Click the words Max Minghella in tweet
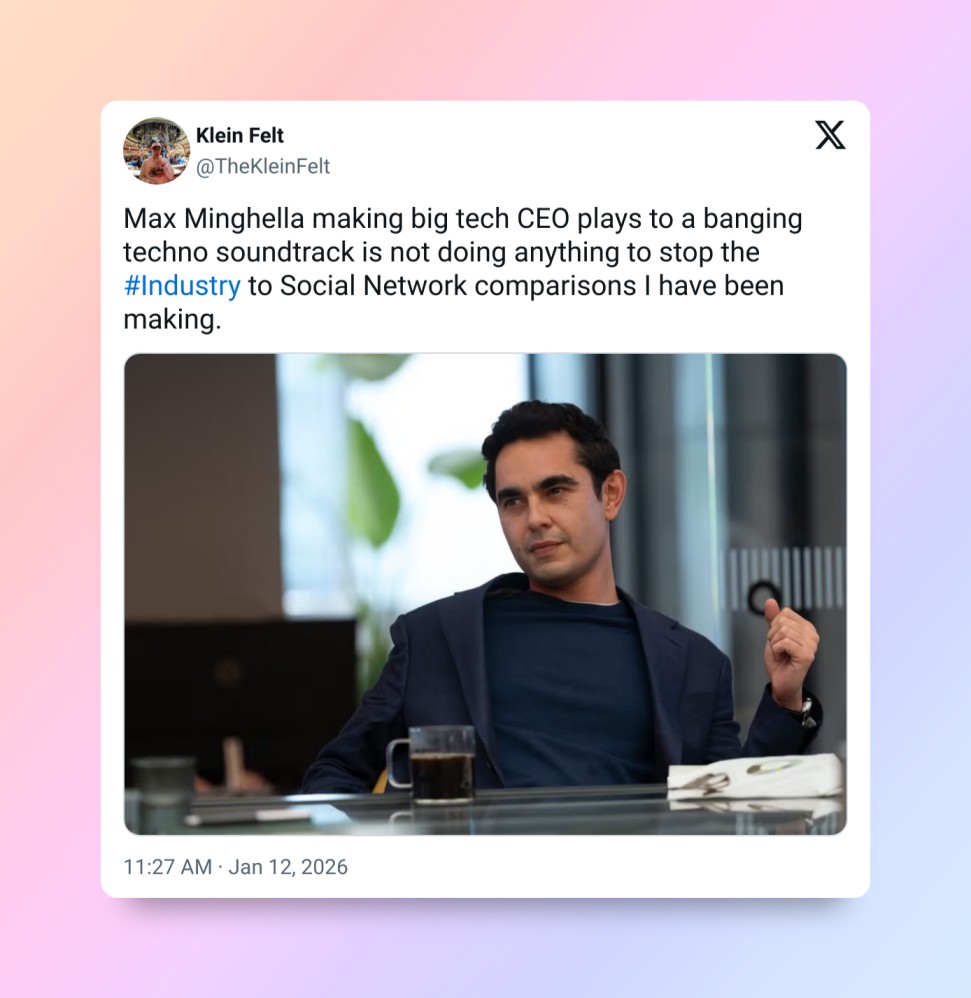The image size is (971, 998). [x=214, y=219]
